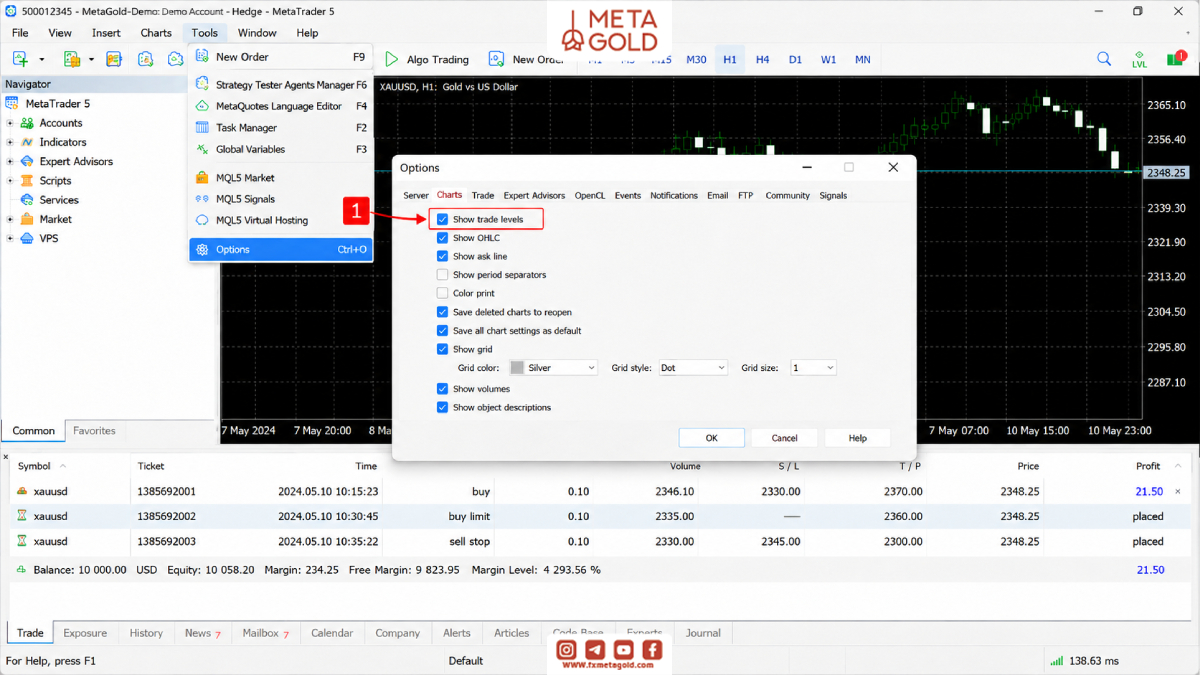Open the Expert Advisors tab in Options
1200x675 pixels.
point(534,195)
